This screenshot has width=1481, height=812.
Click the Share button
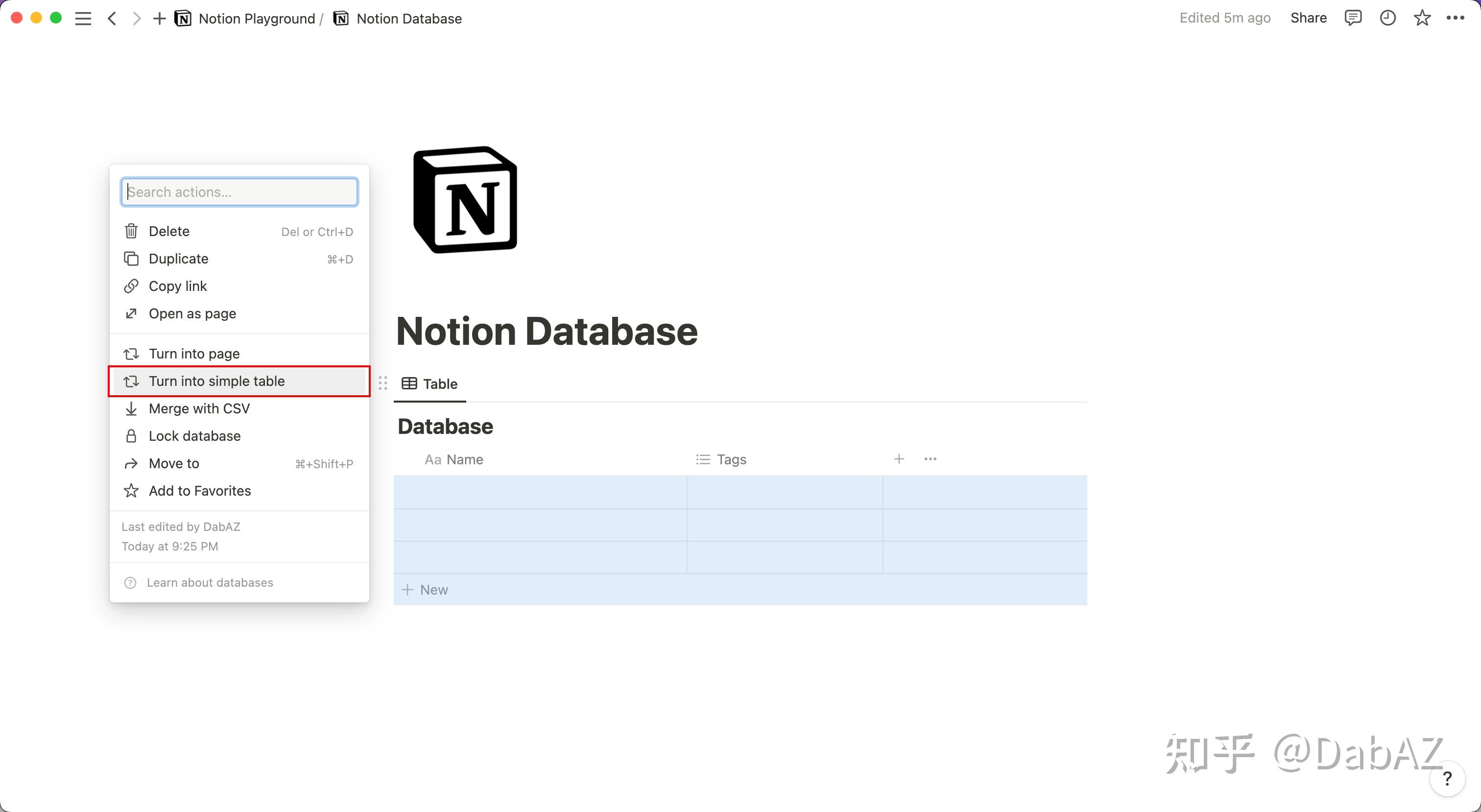tap(1308, 17)
